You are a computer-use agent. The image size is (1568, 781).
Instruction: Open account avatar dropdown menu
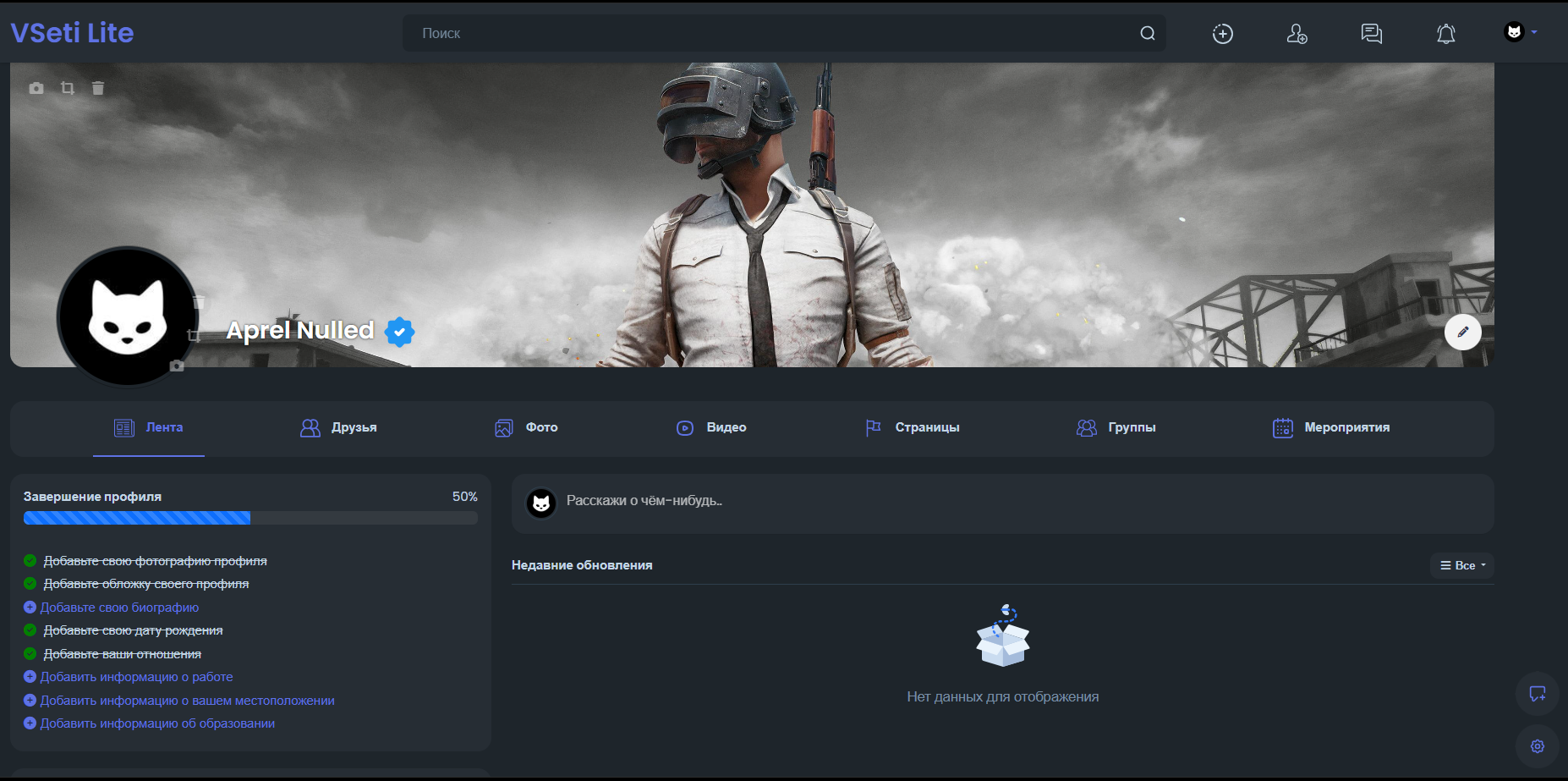pyautogui.click(x=1520, y=32)
